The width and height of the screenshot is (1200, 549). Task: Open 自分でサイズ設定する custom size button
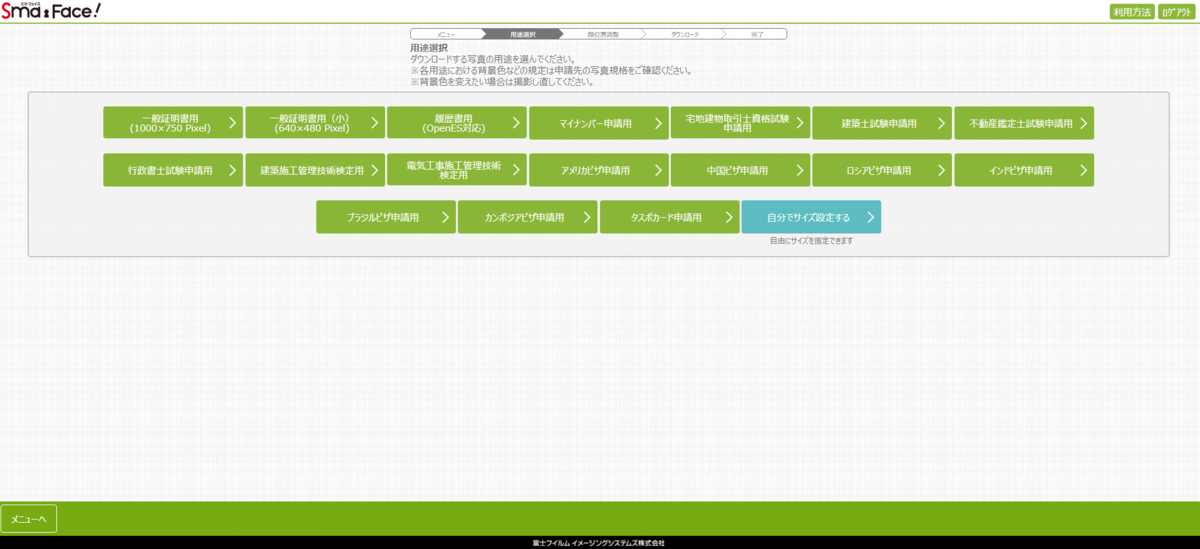[811, 217]
